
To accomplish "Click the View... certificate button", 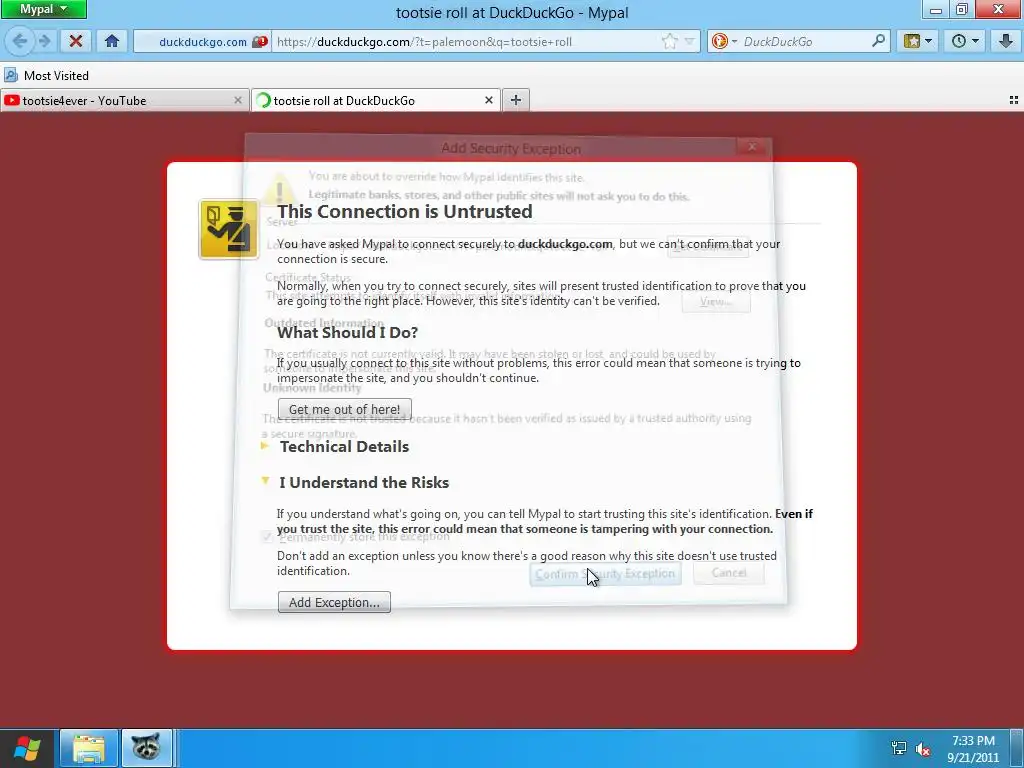I will [x=716, y=302].
